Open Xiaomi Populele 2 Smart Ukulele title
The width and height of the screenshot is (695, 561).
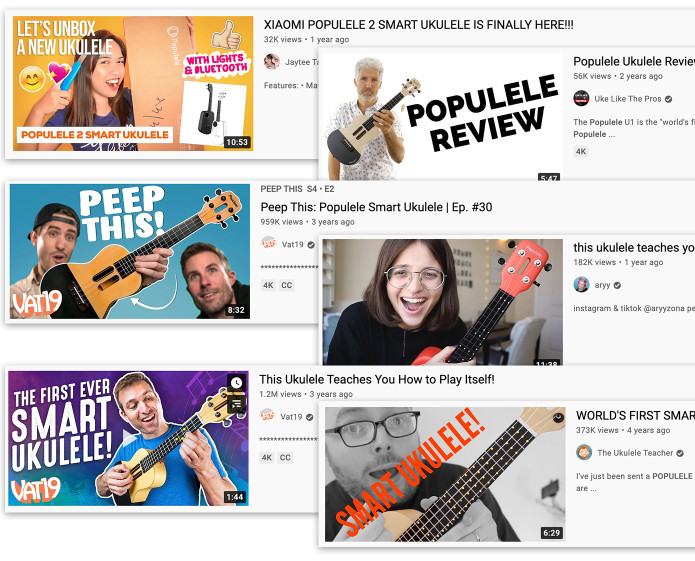[x=418, y=25]
